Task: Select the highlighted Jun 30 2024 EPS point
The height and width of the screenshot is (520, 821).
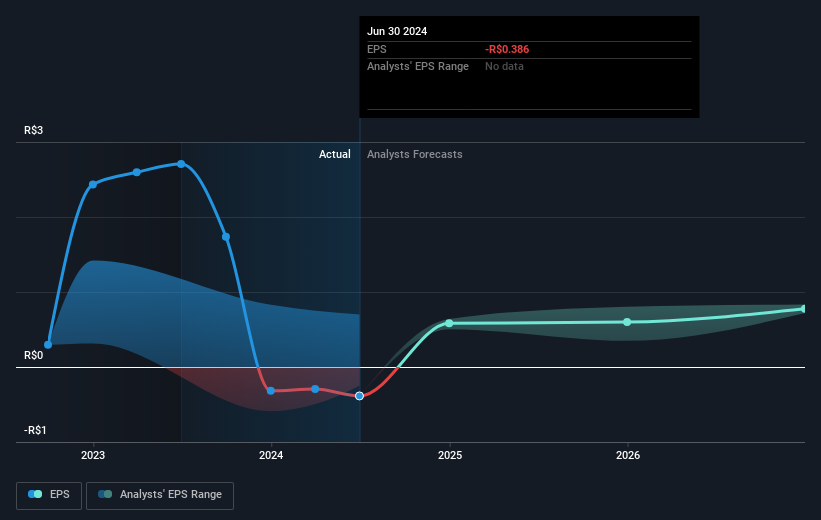Action: pyautogui.click(x=359, y=396)
